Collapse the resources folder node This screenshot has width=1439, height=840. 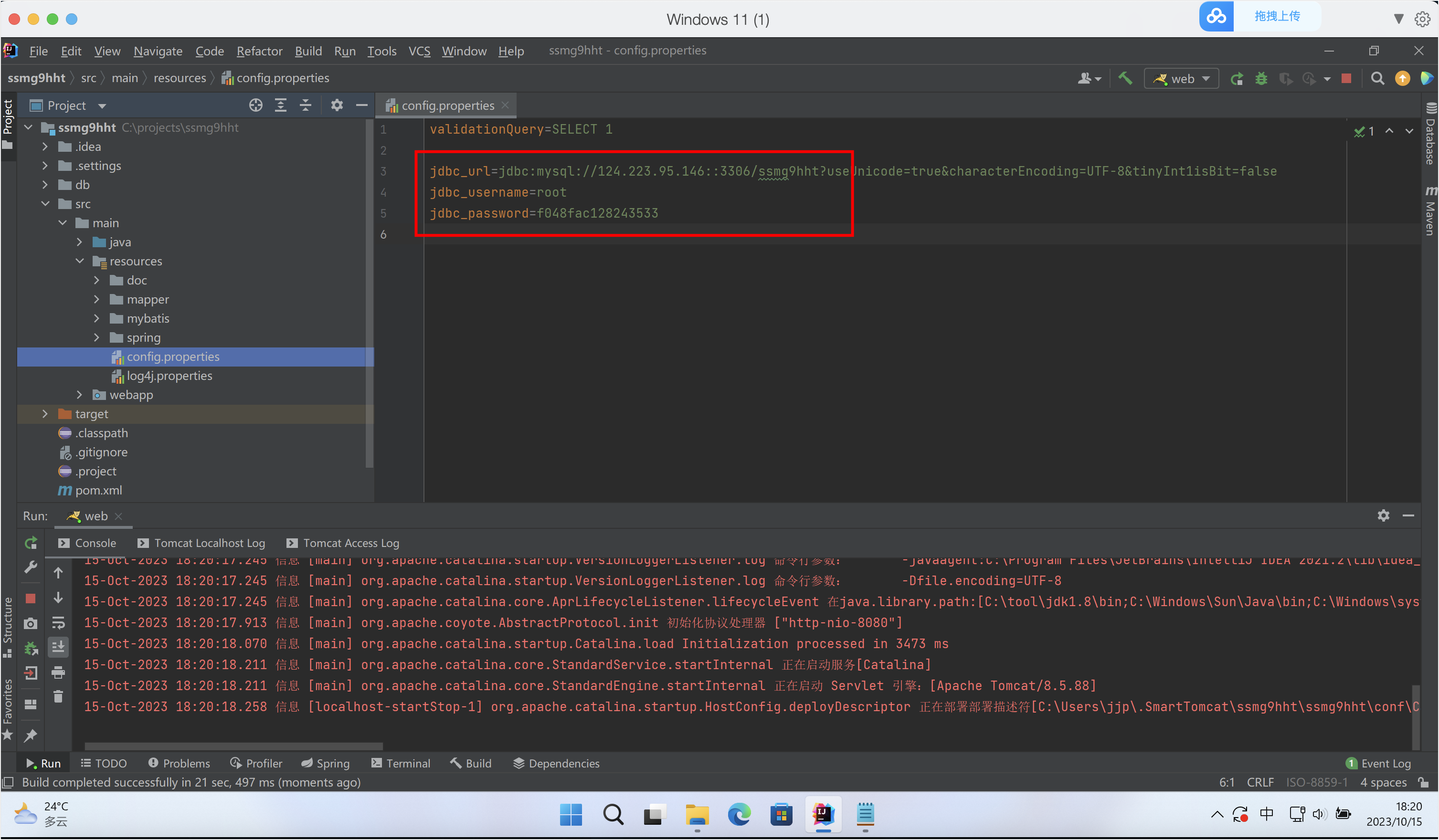click(80, 261)
